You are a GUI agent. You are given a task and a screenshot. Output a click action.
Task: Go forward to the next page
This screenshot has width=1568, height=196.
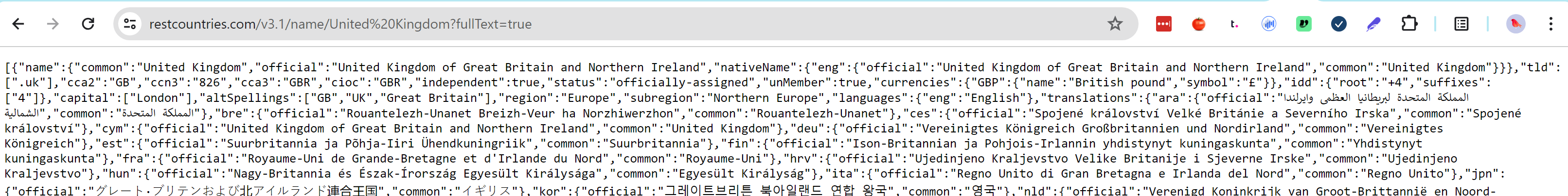click(x=53, y=24)
